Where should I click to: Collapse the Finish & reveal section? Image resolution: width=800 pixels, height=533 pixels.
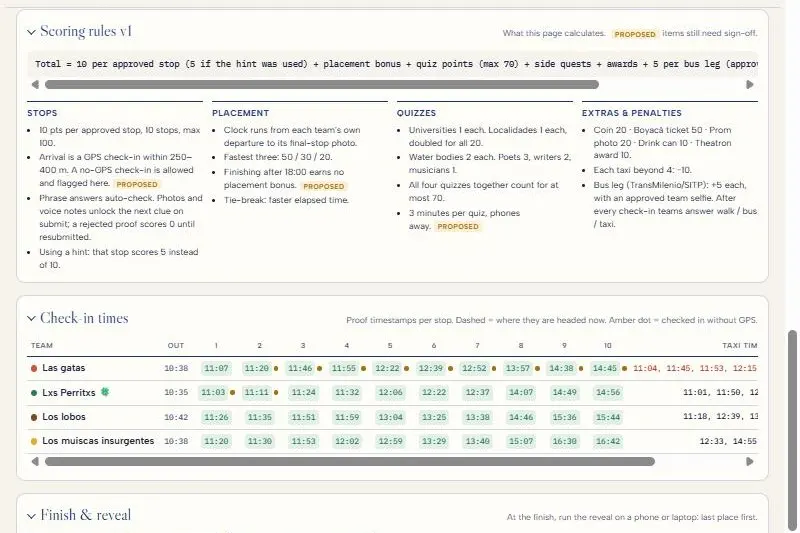[31, 516]
